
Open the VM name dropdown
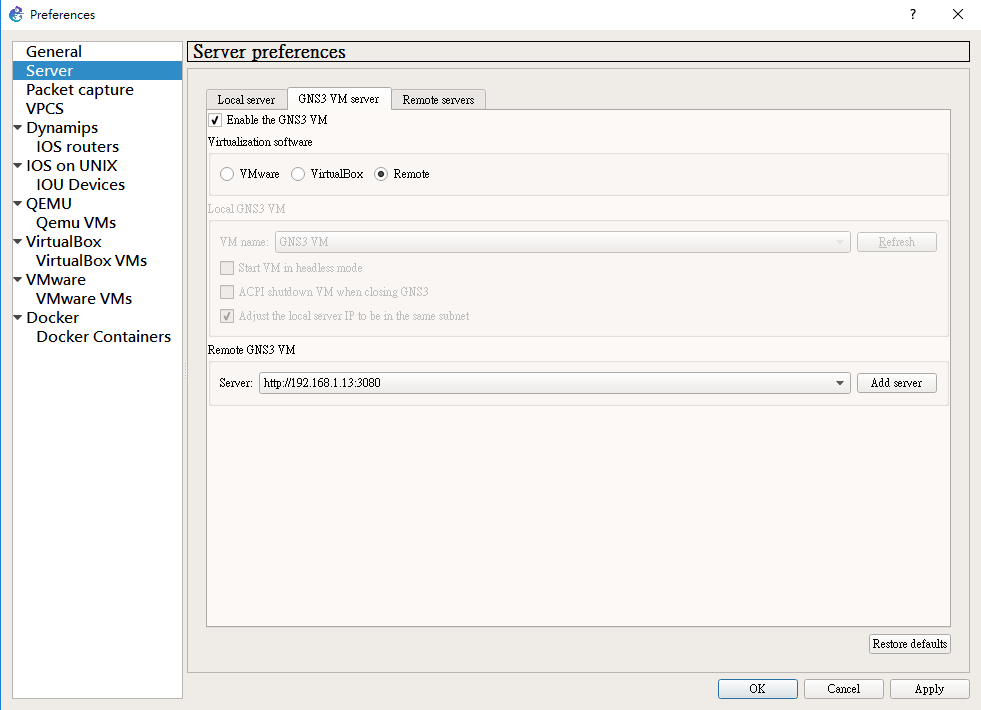[x=562, y=242]
